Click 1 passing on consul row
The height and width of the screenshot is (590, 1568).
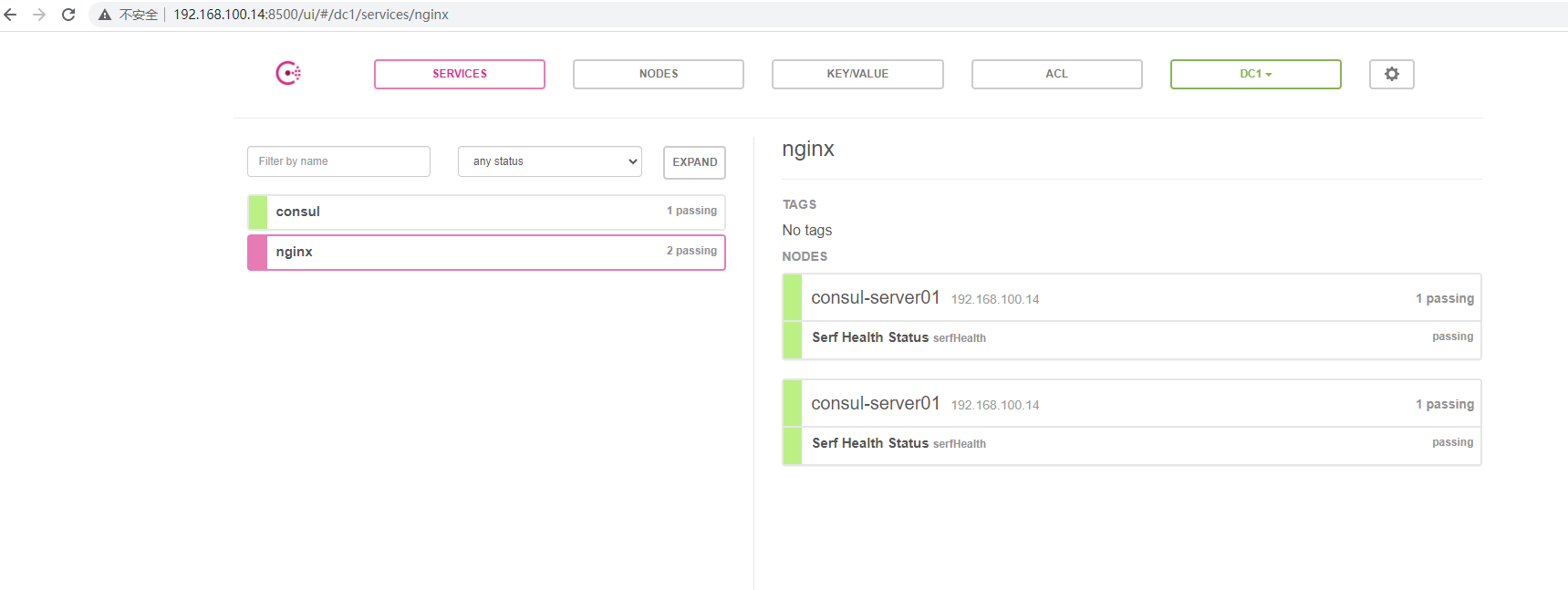point(691,211)
